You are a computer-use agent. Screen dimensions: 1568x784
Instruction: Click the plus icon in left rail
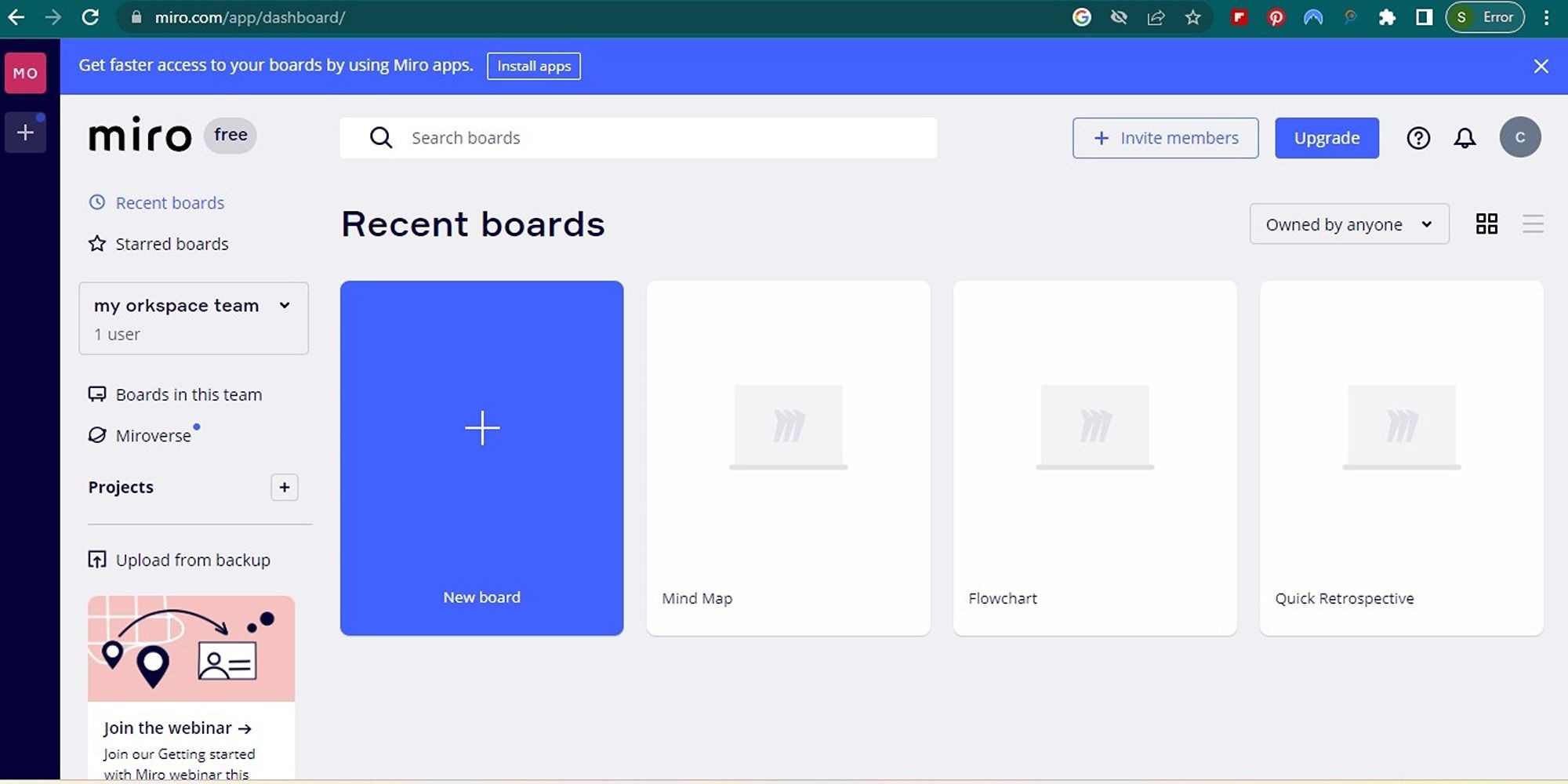click(25, 132)
